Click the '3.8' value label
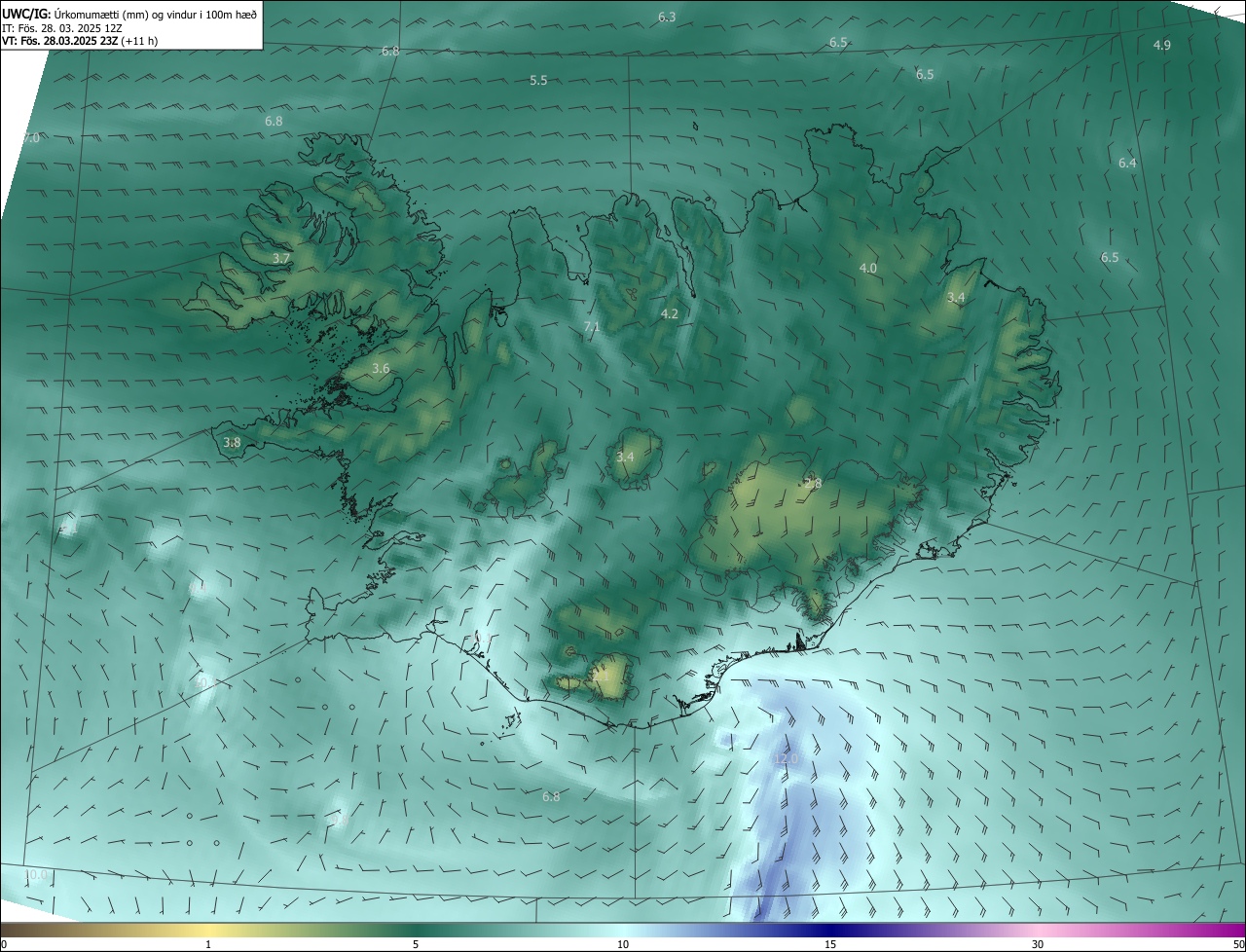Viewport: 1246px width, 952px height. click(232, 443)
